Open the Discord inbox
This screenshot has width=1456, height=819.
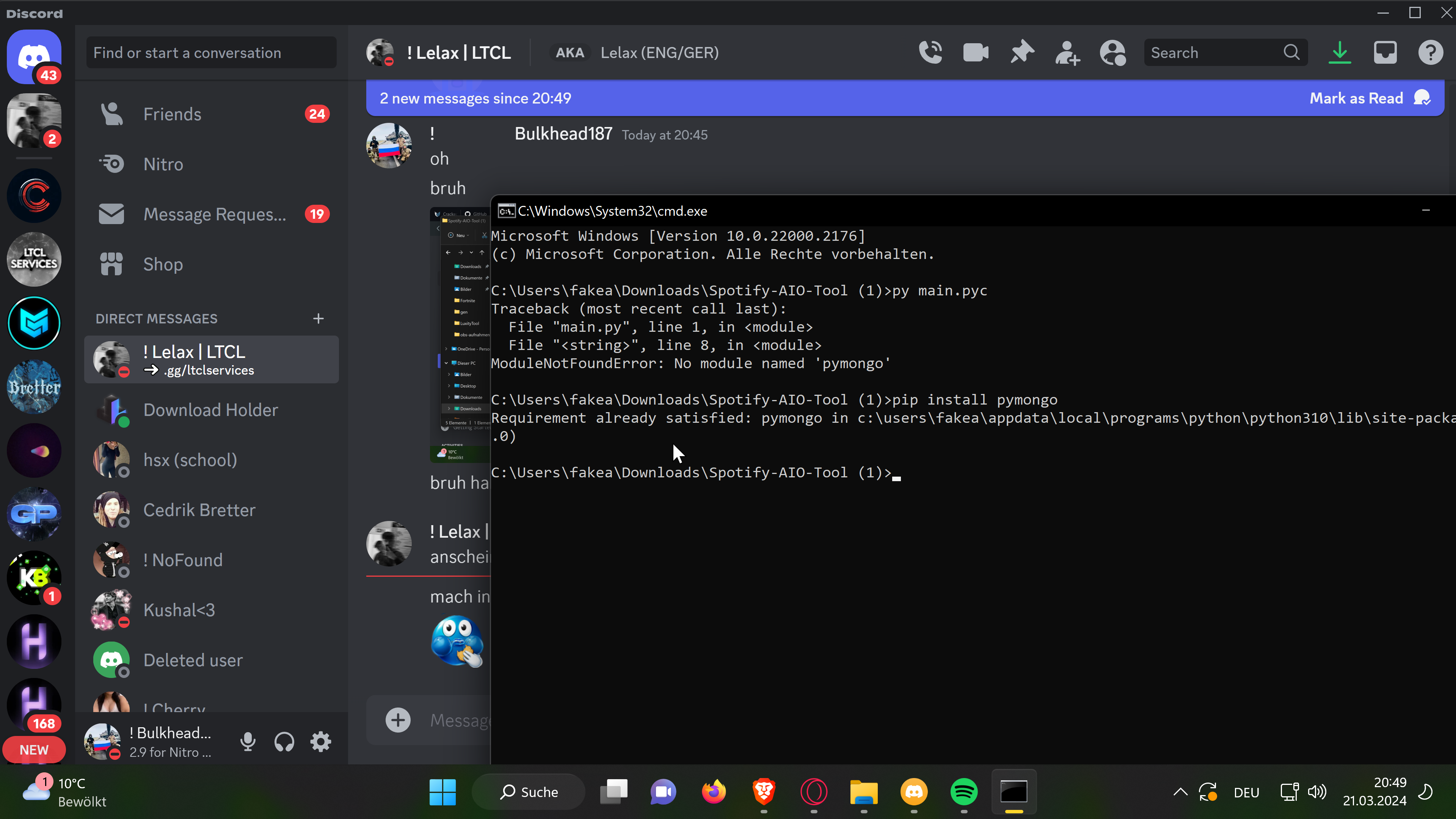1385,53
